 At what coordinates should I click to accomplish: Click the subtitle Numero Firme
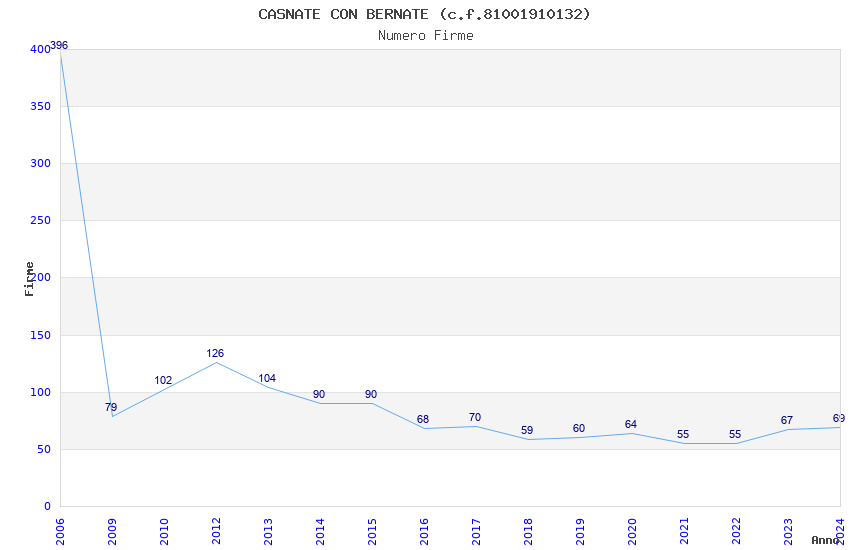426,36
